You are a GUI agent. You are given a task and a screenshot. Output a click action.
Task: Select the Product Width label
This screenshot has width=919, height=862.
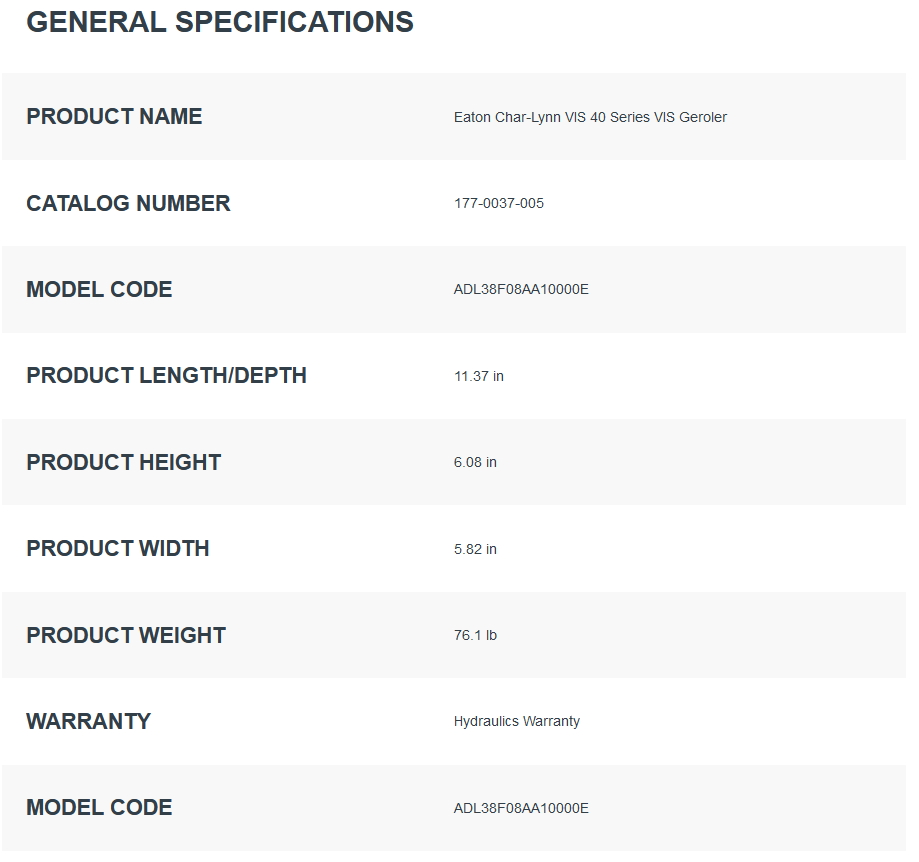pyautogui.click(x=118, y=548)
